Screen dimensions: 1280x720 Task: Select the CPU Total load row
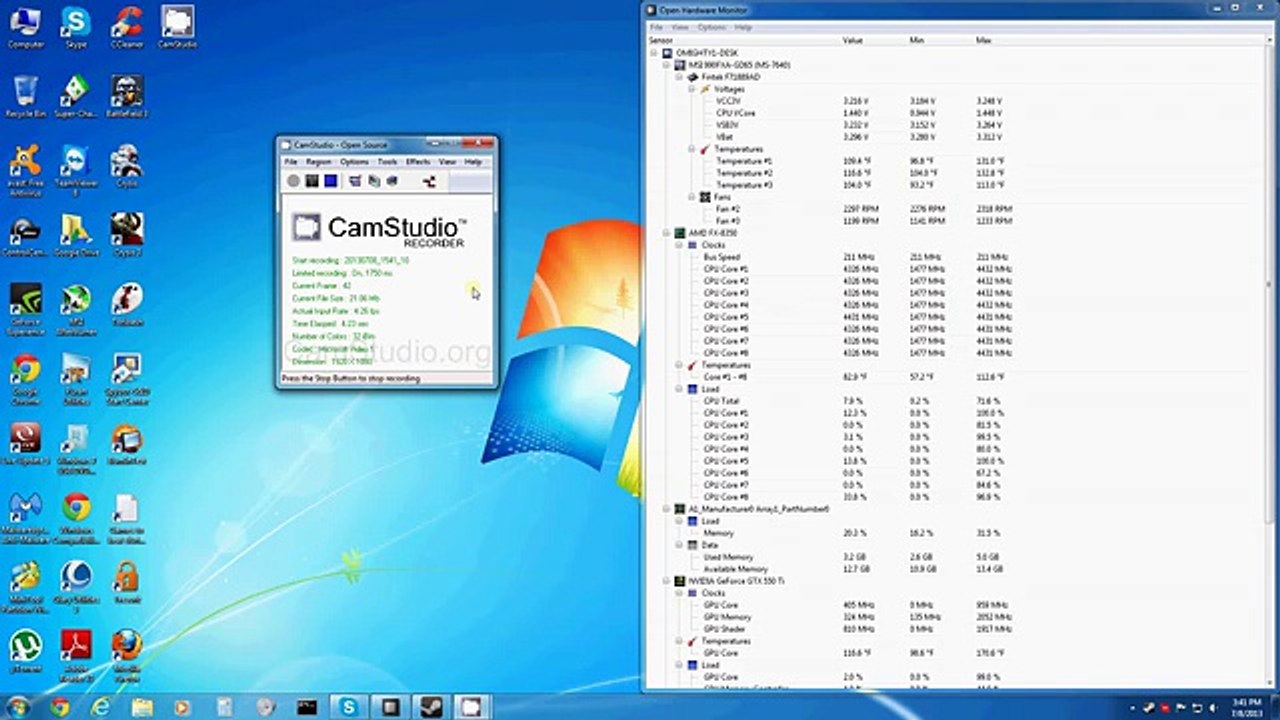point(720,401)
